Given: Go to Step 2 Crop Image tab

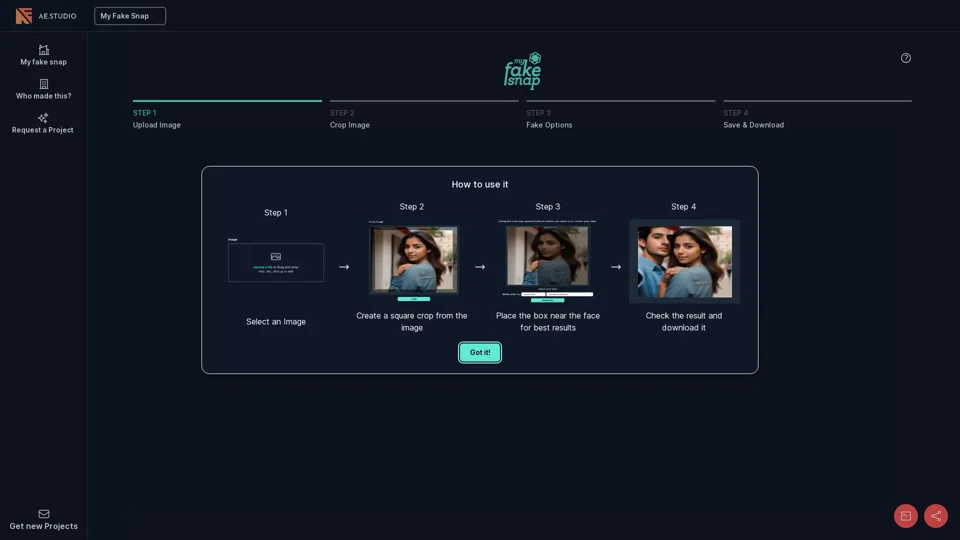Looking at the screenshot, I should [x=424, y=118].
